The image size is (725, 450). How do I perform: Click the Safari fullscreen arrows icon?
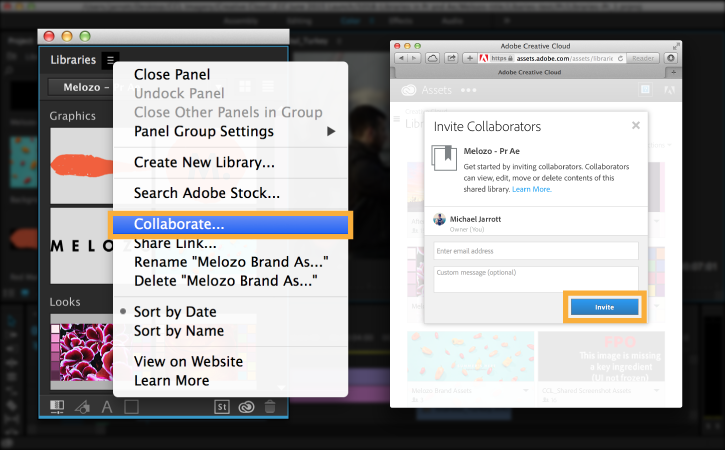[676, 46]
